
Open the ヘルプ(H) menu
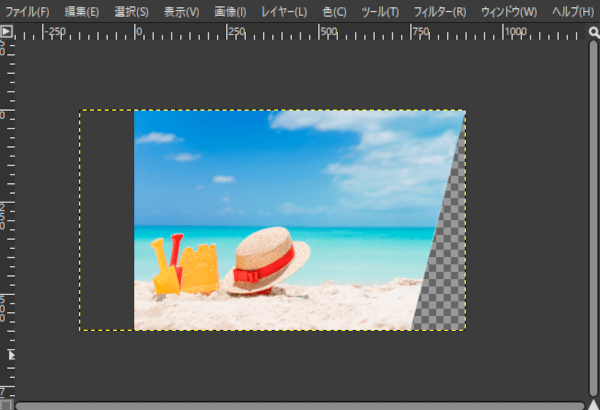click(x=573, y=12)
